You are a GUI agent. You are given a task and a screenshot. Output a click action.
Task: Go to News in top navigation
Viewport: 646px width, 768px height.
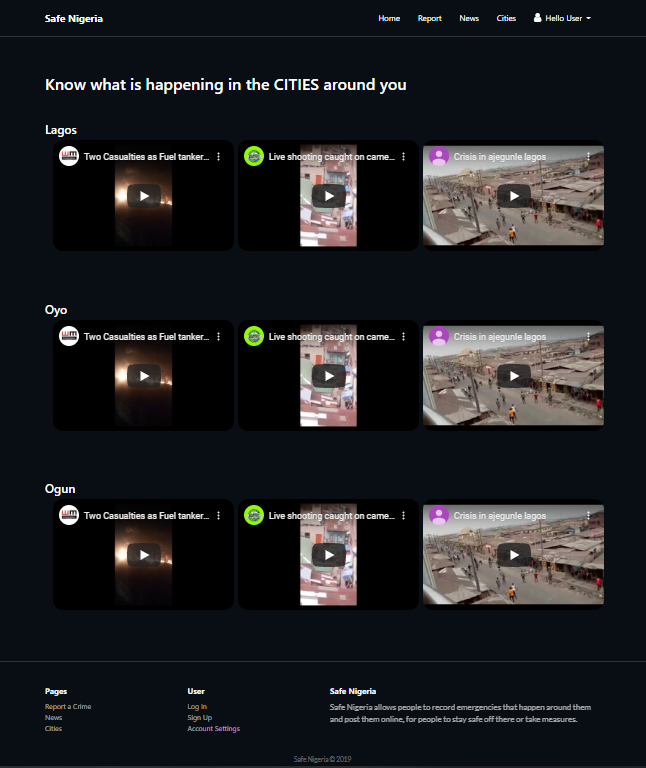[x=469, y=18]
